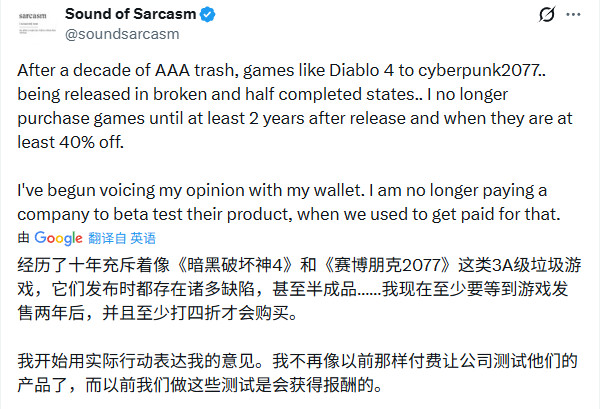Click the Google logo in translation line

pos(58,238)
